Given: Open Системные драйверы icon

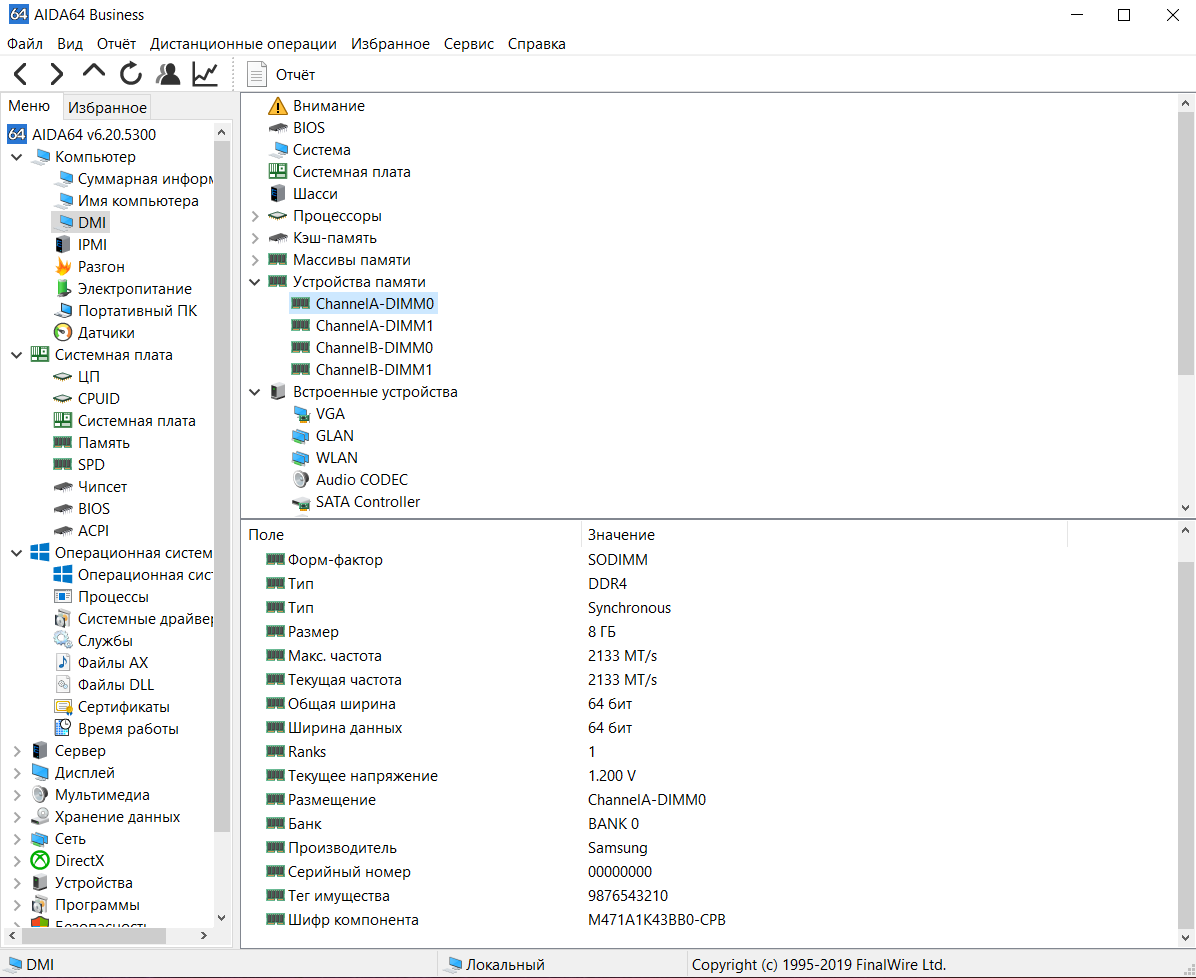Looking at the screenshot, I should [63, 619].
